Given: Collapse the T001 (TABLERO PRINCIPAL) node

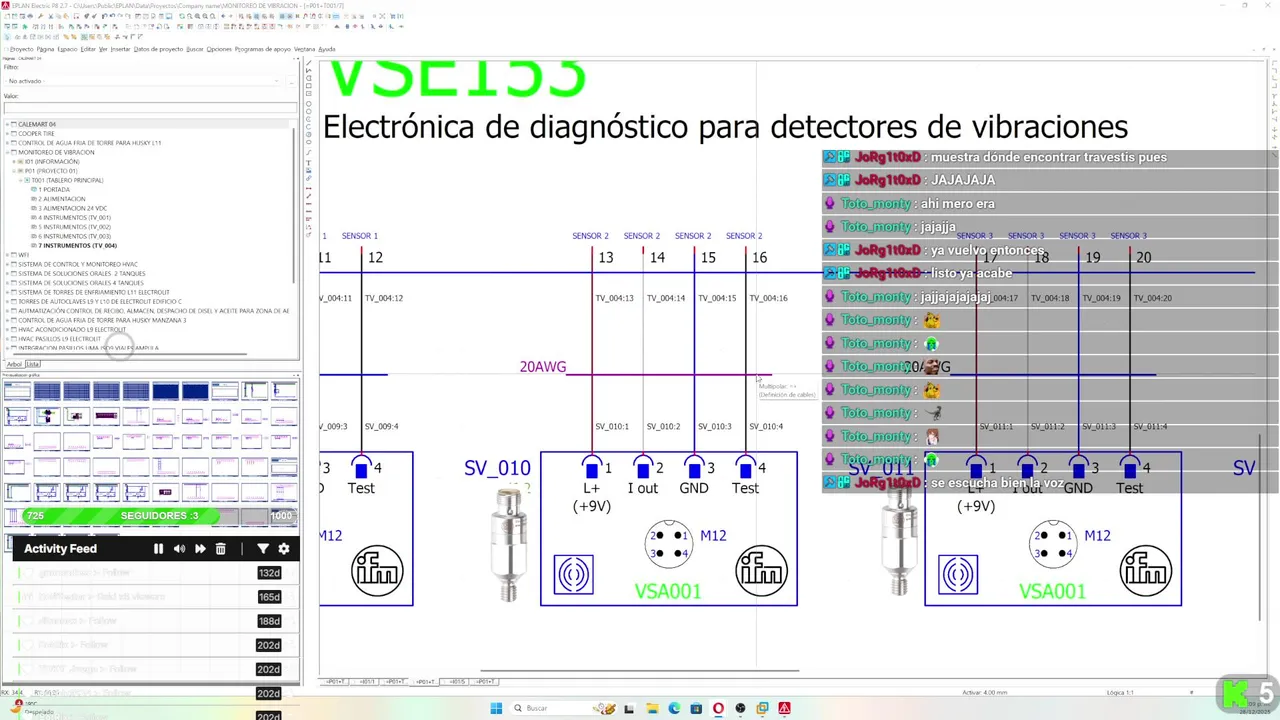Looking at the screenshot, I should coord(21,180).
